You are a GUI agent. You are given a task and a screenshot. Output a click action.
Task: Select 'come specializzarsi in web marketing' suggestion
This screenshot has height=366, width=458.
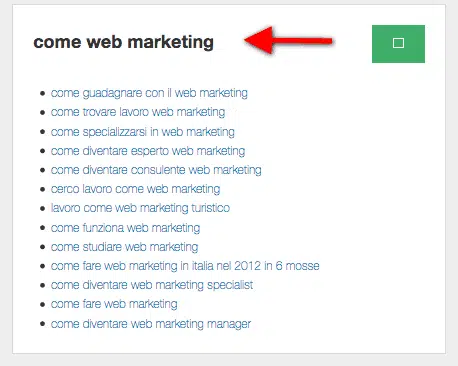pos(143,132)
